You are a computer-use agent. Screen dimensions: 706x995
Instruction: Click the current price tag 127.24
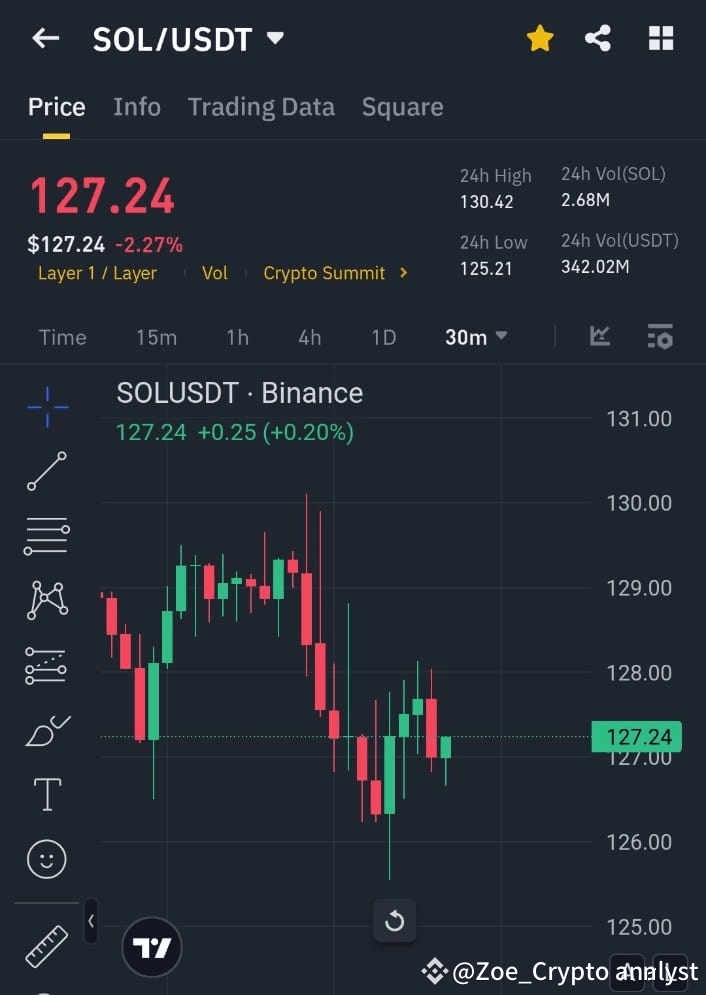pos(637,737)
